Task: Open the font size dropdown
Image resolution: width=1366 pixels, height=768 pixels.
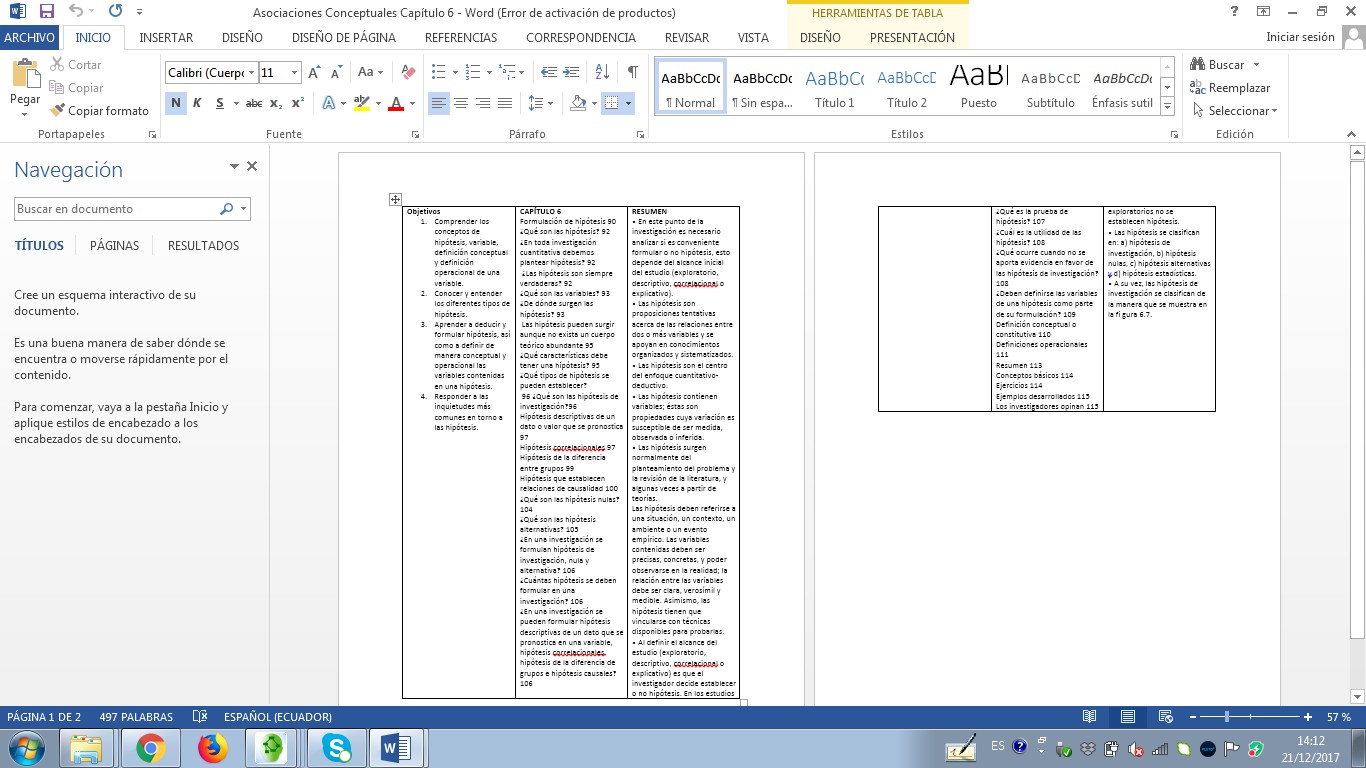Action: 294,73
